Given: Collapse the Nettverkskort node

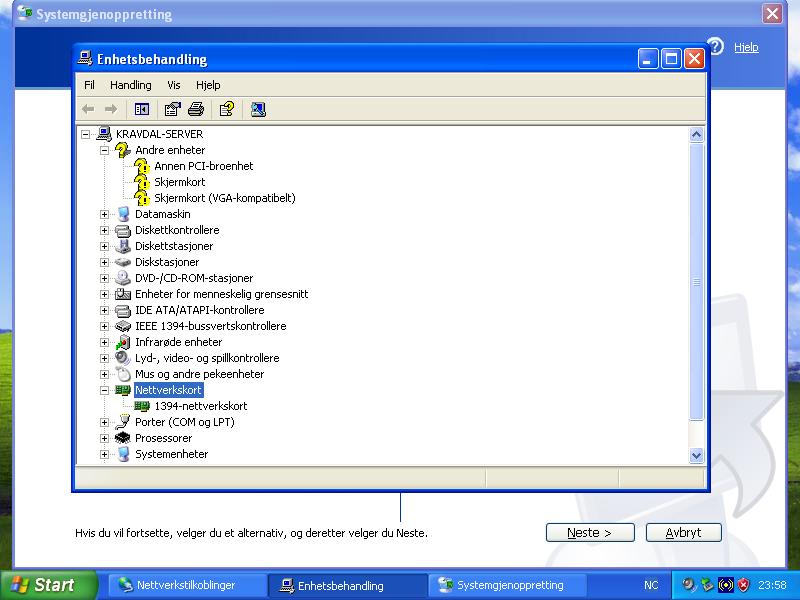Looking at the screenshot, I should coord(105,390).
